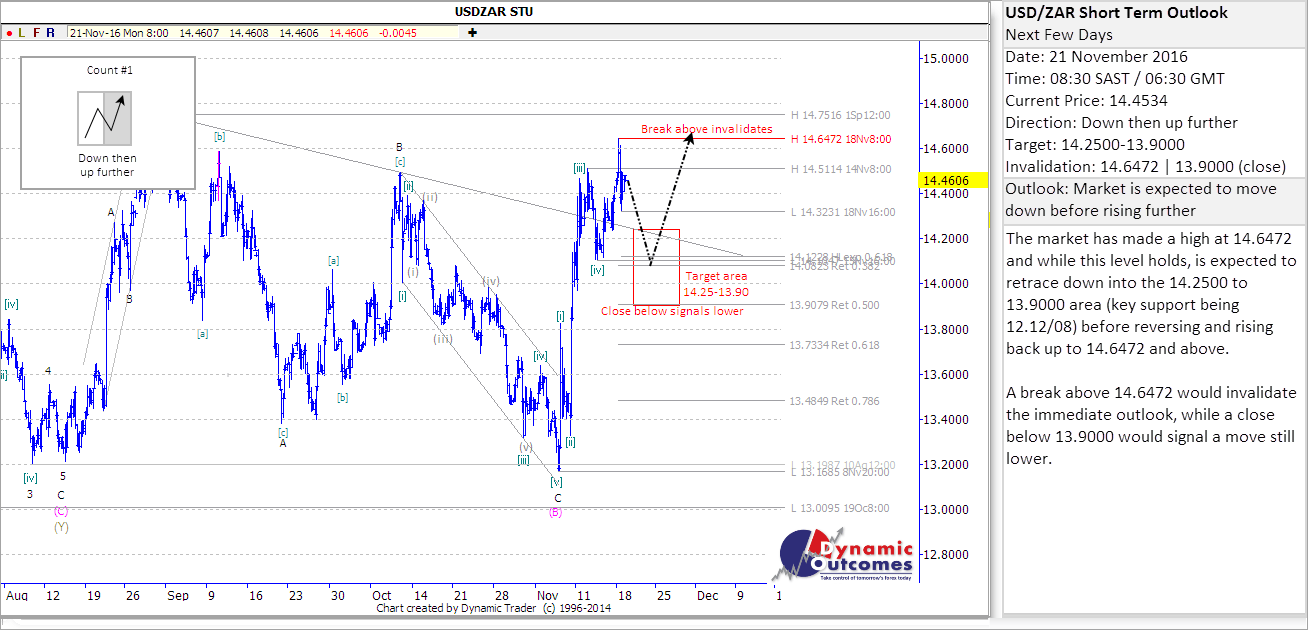
Task: Click the R toolbar icon
Action: point(51,32)
